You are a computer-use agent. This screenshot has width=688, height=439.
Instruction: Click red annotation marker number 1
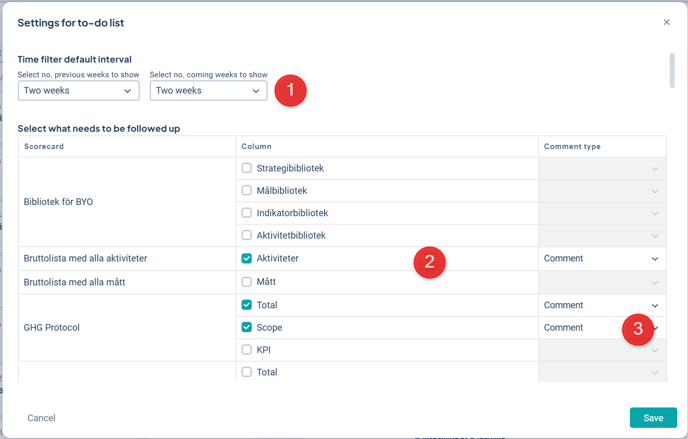(290, 91)
